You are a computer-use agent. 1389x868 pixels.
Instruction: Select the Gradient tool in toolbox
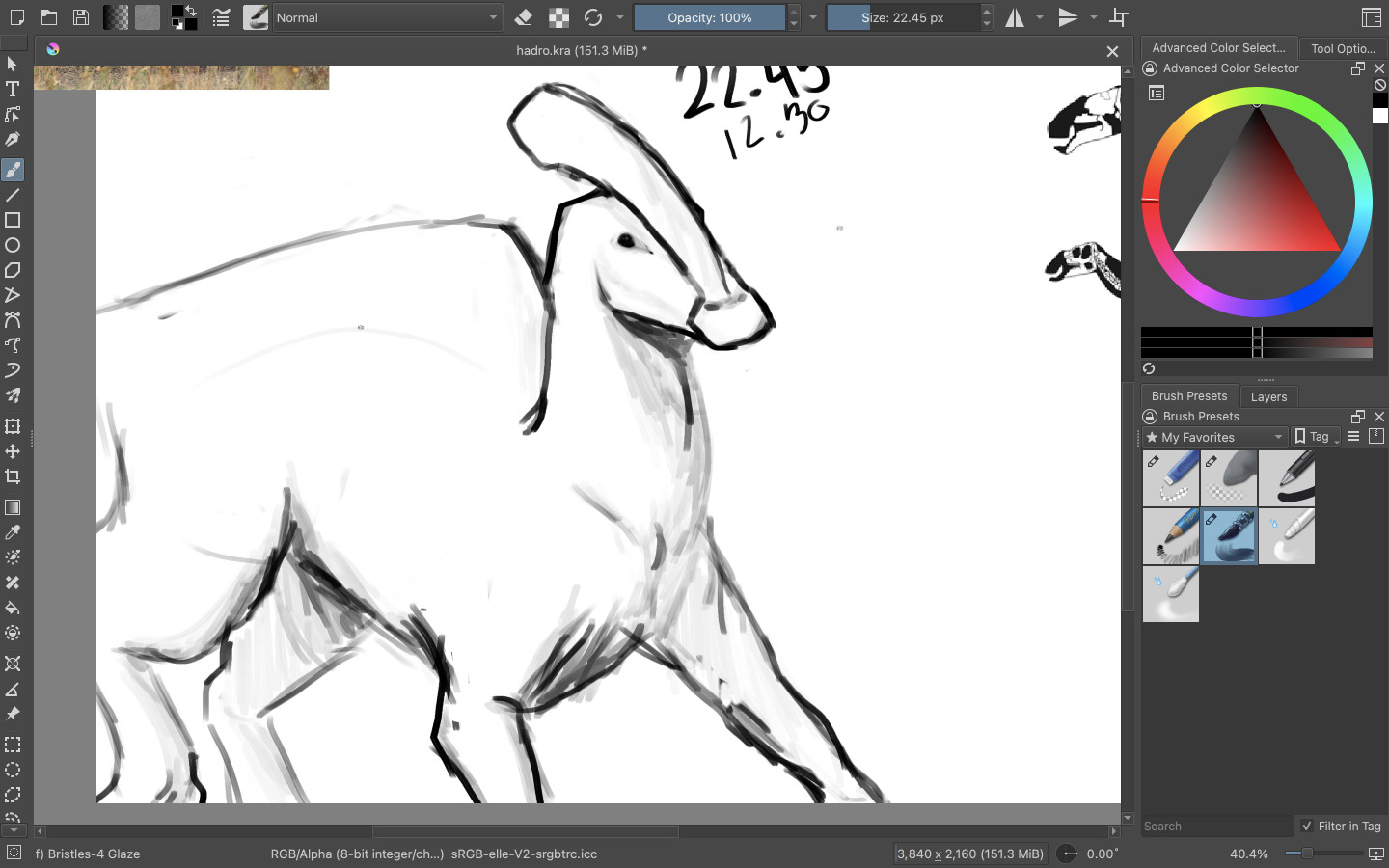(x=13, y=507)
